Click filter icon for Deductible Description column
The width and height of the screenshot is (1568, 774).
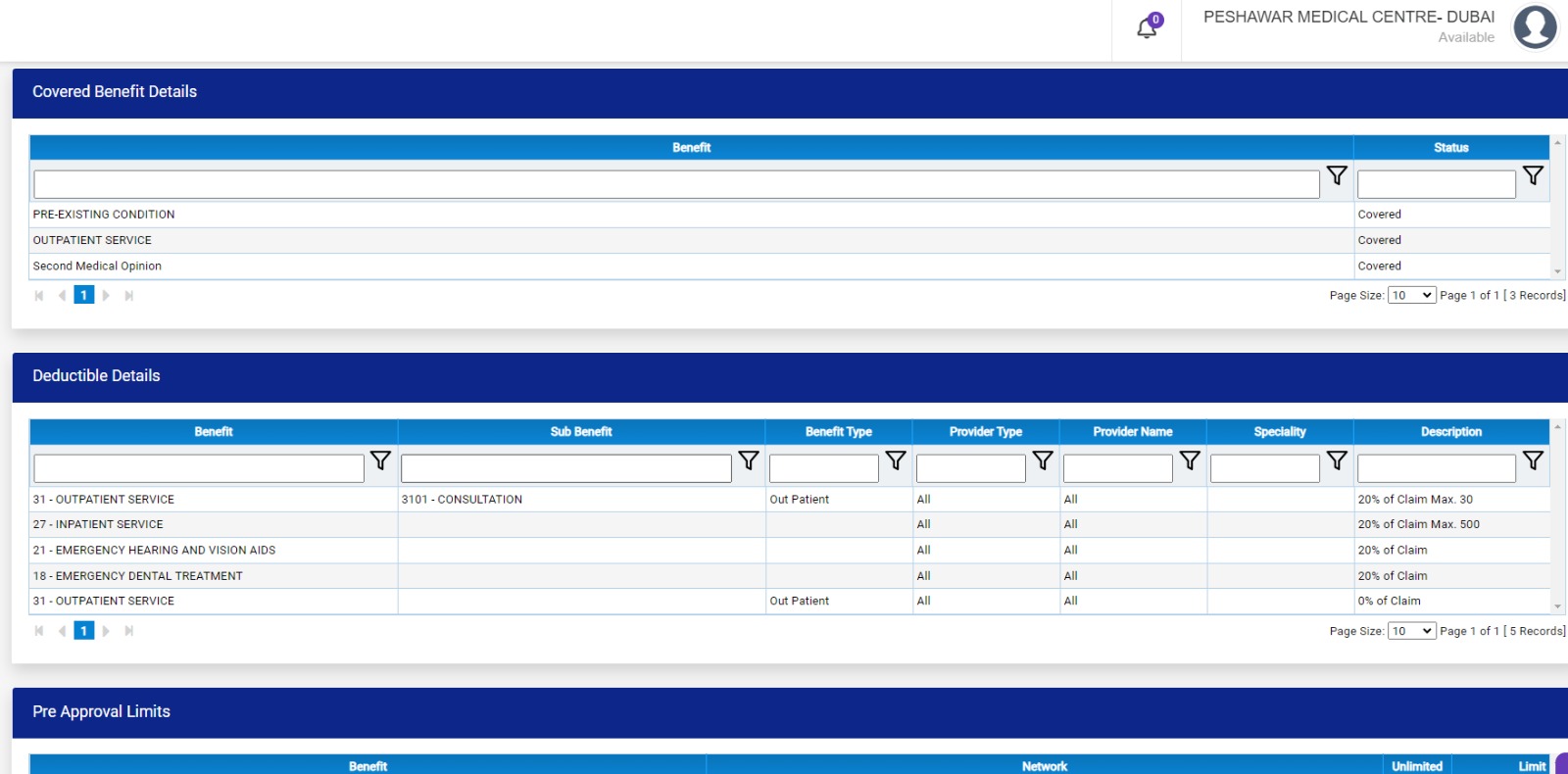point(1533,460)
